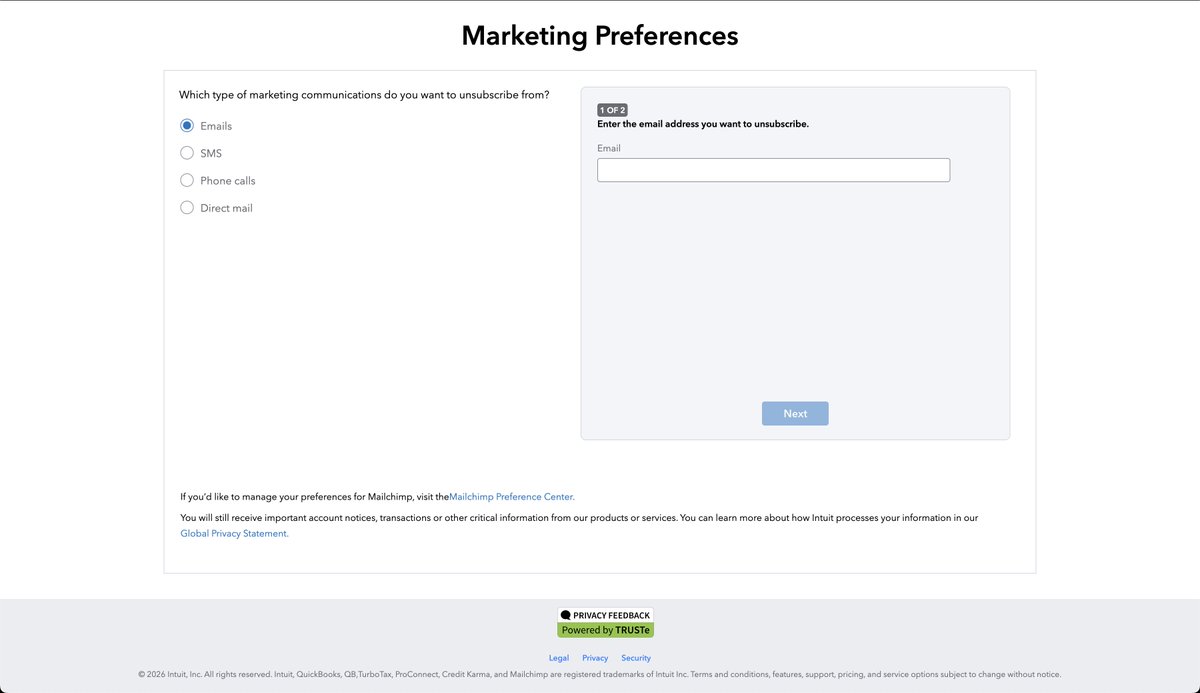Pick the Phone calls radio option
This screenshot has width=1200, height=693.
[187, 181]
